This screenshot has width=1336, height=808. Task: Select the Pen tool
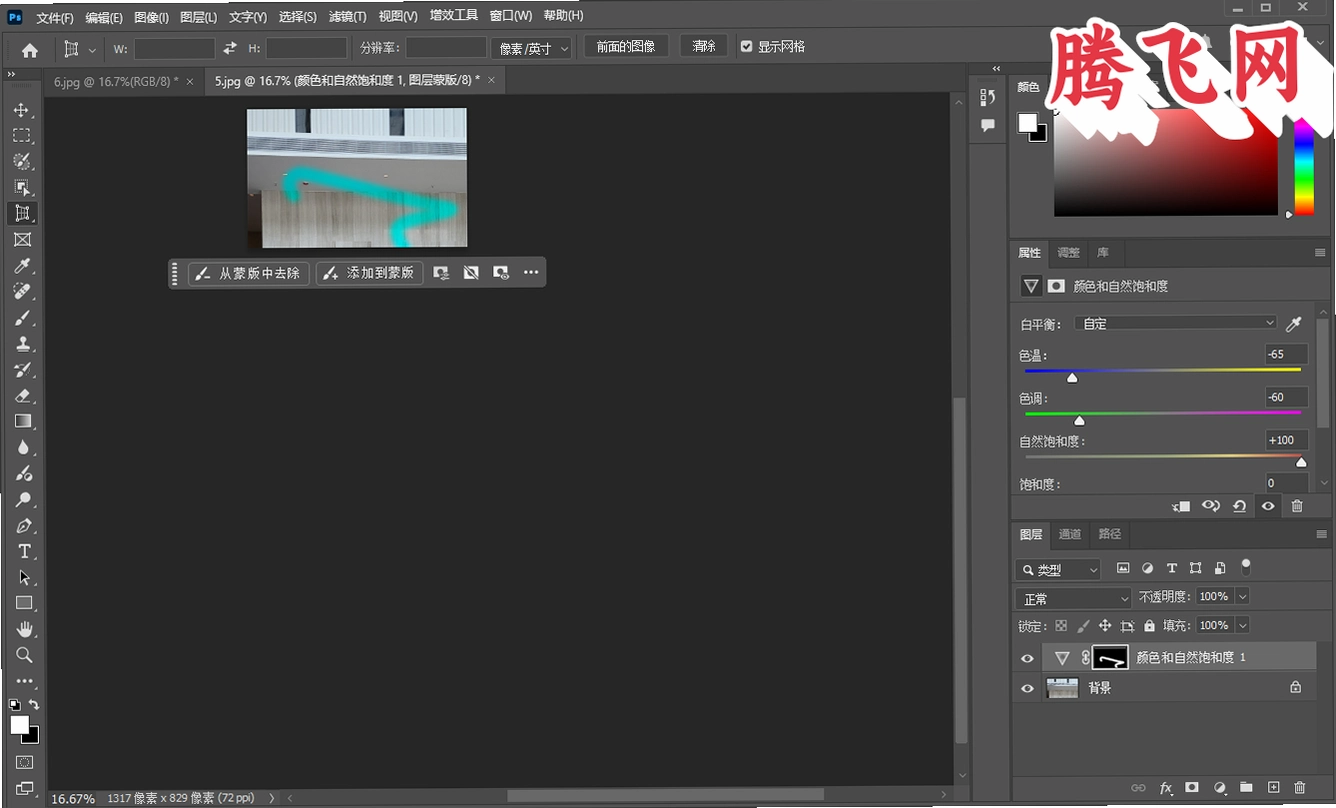[22, 526]
